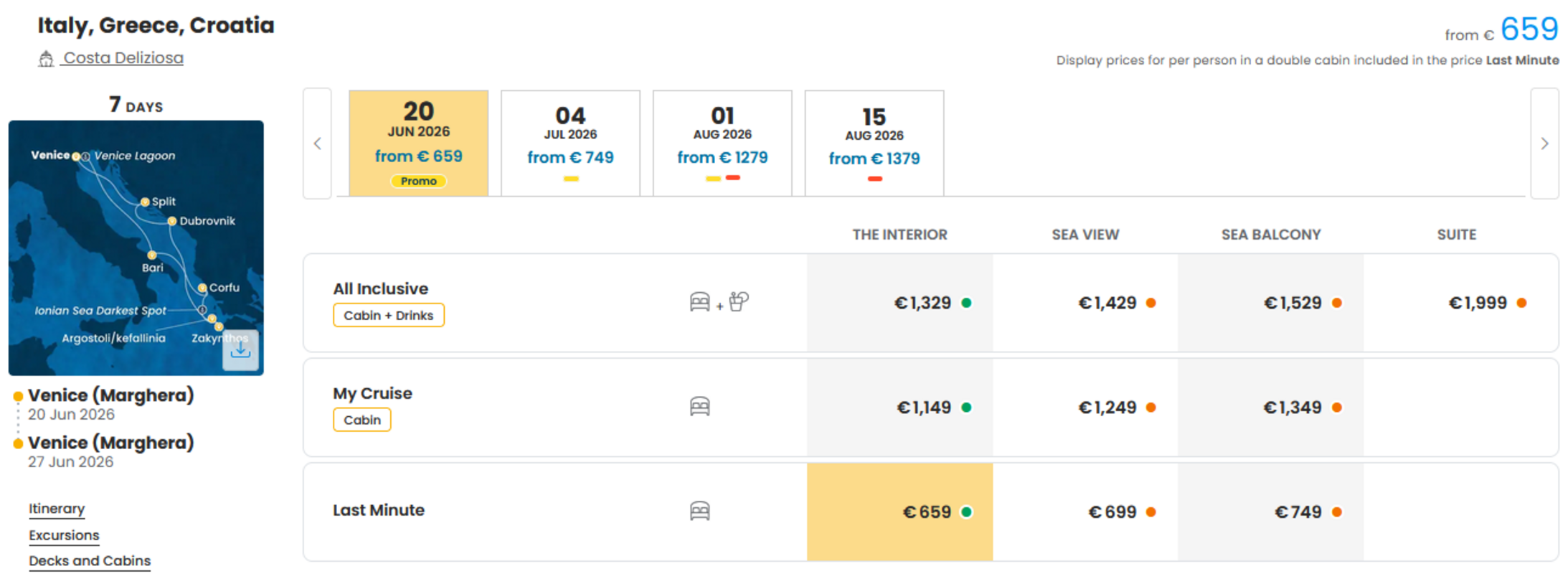Select the 04 Jul 2026 departure tab
Screen dimensions: 1568x574
(570, 143)
